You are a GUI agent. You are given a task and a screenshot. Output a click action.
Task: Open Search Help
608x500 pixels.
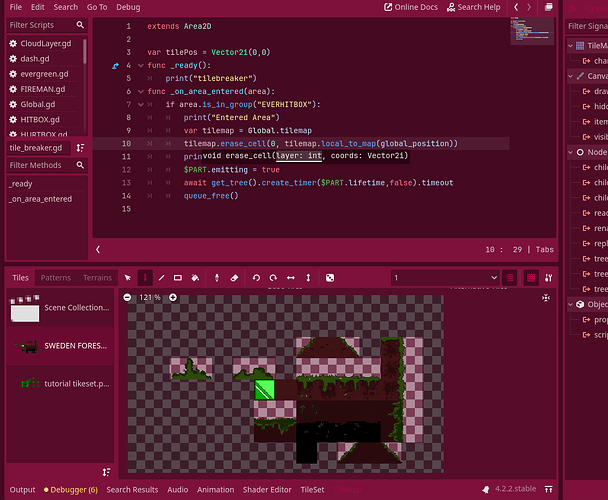point(473,7)
